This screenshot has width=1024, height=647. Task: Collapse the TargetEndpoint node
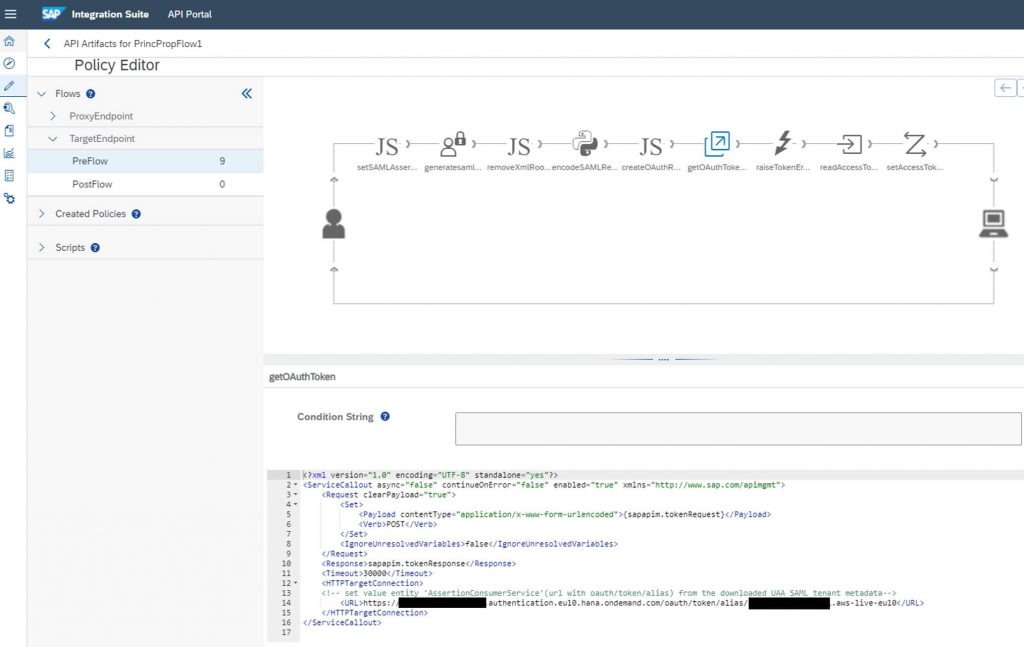[53, 139]
